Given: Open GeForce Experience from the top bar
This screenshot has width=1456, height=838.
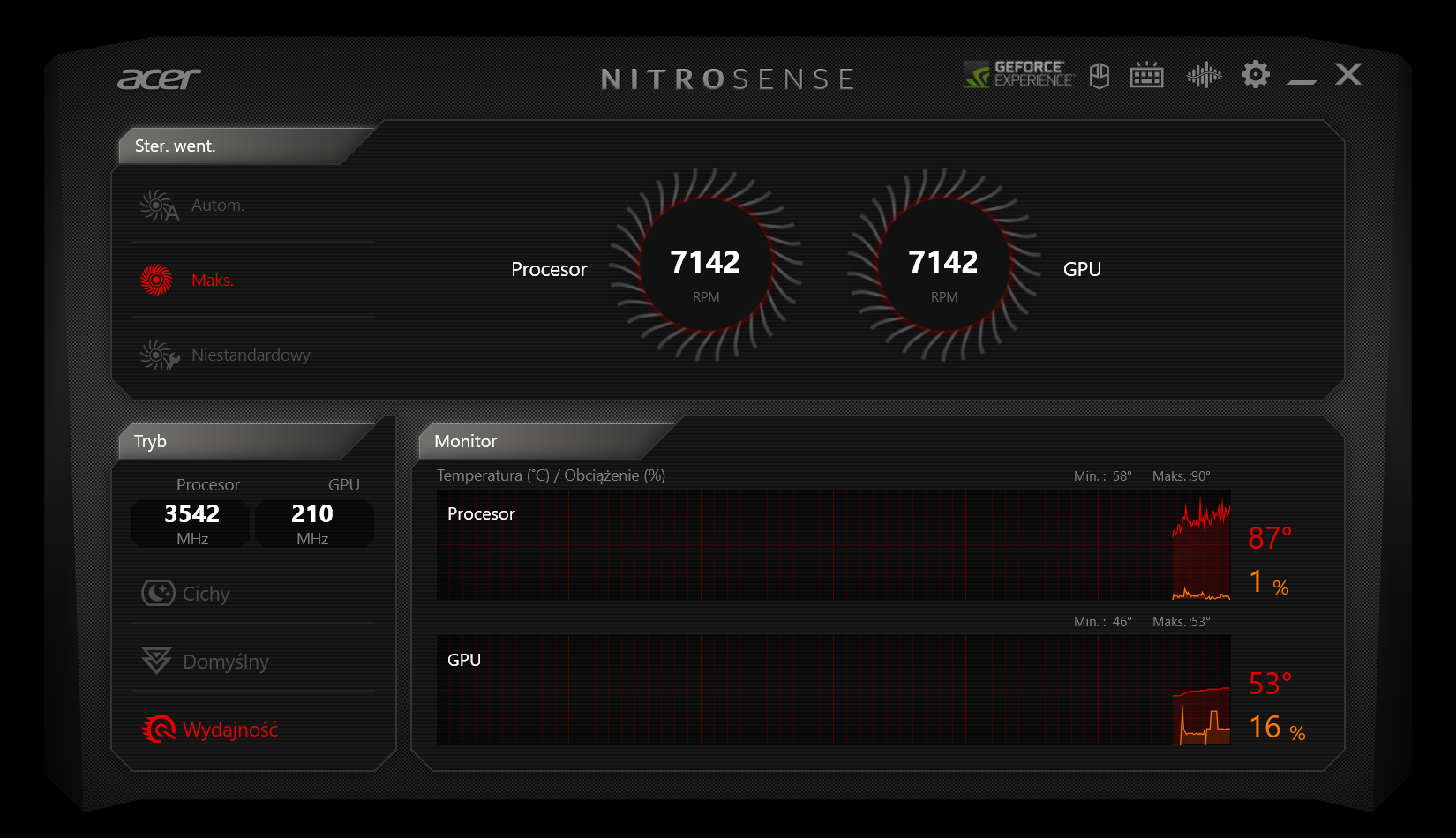Looking at the screenshot, I should click(x=1019, y=75).
